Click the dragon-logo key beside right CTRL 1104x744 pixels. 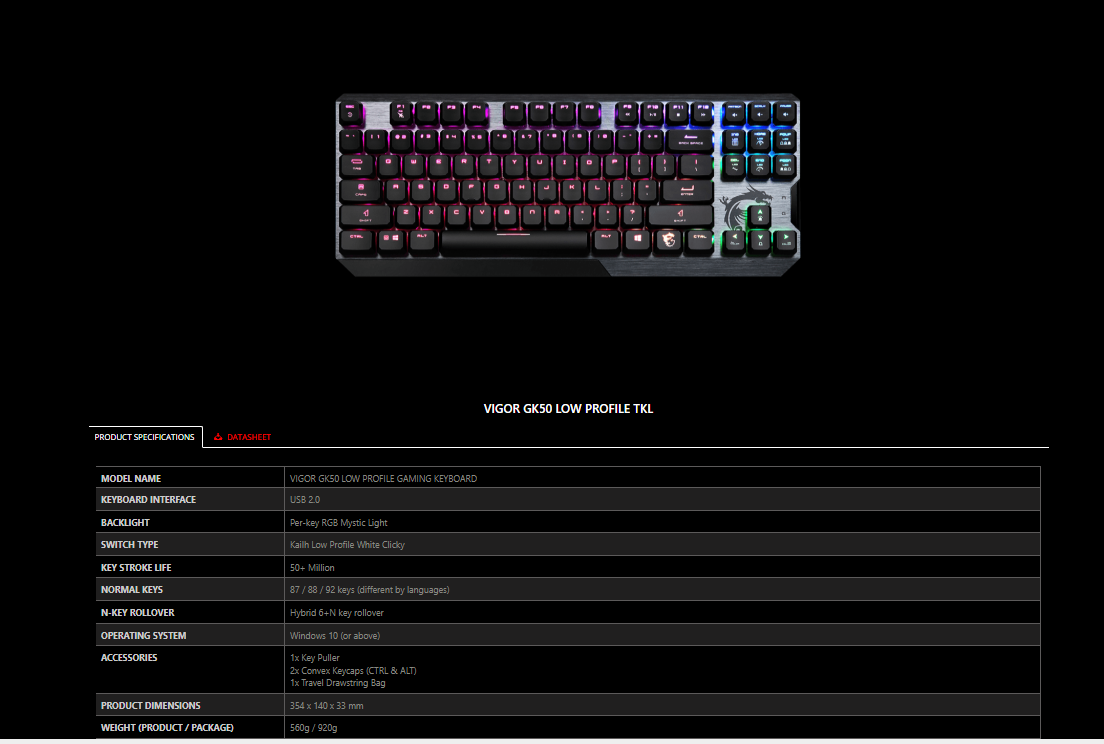click(668, 240)
